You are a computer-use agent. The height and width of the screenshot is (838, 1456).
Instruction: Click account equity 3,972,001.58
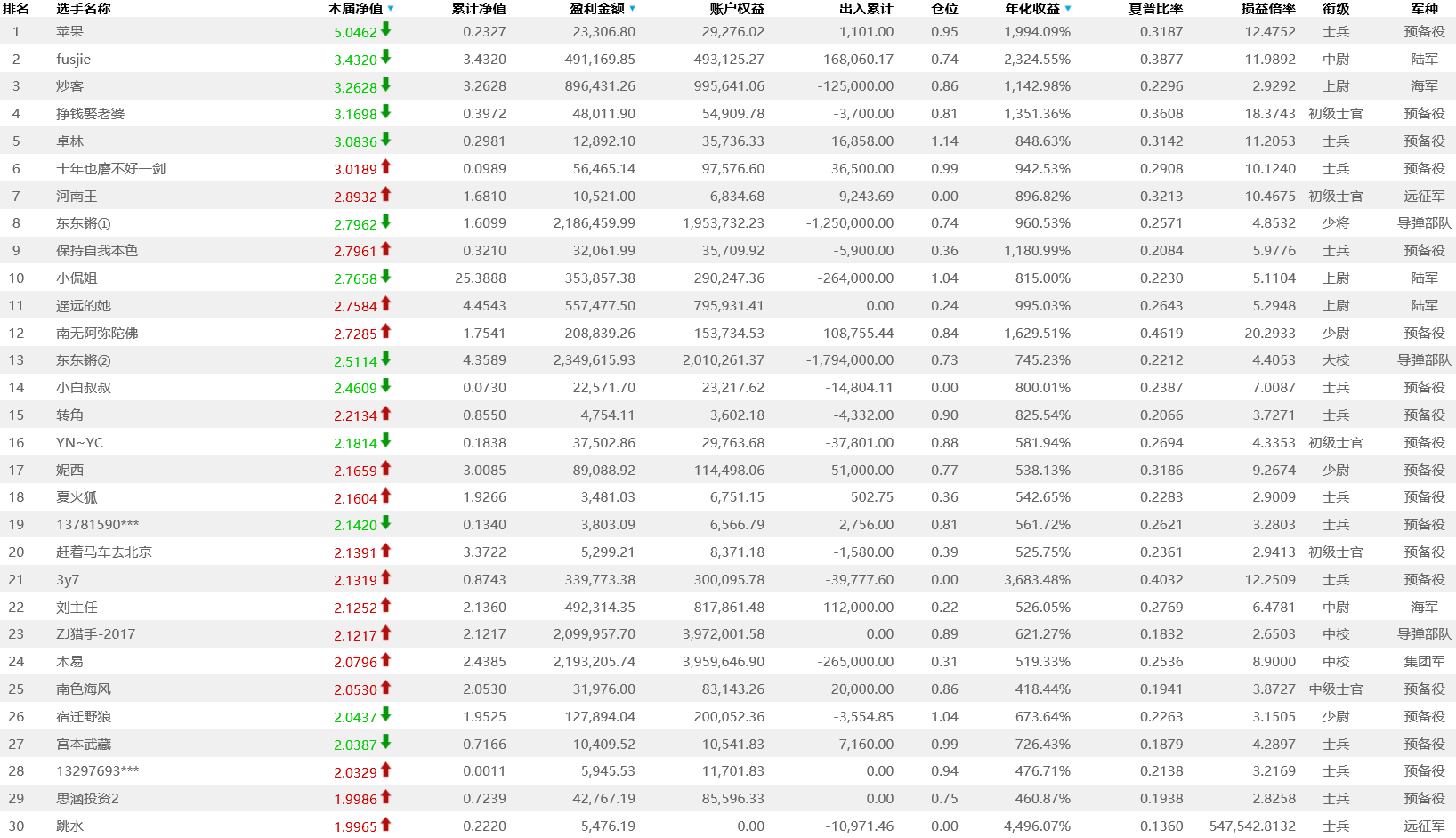[724, 634]
